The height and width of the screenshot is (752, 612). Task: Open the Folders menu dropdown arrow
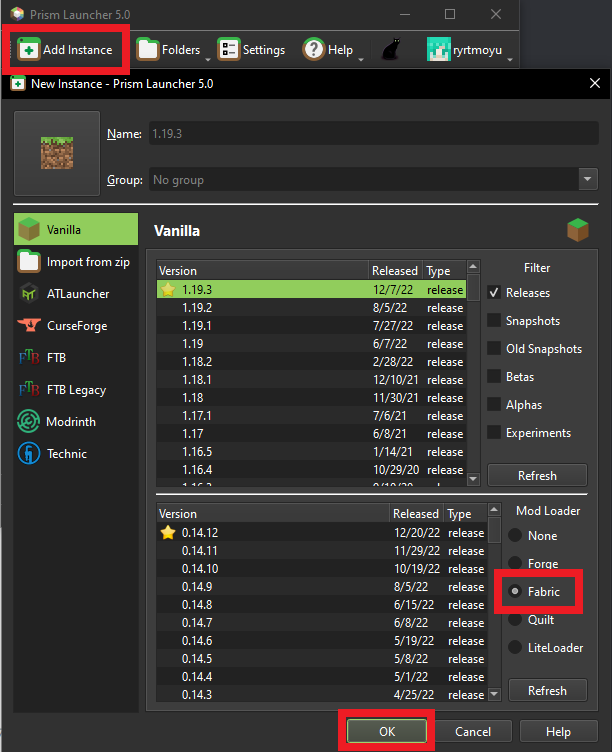point(208,59)
